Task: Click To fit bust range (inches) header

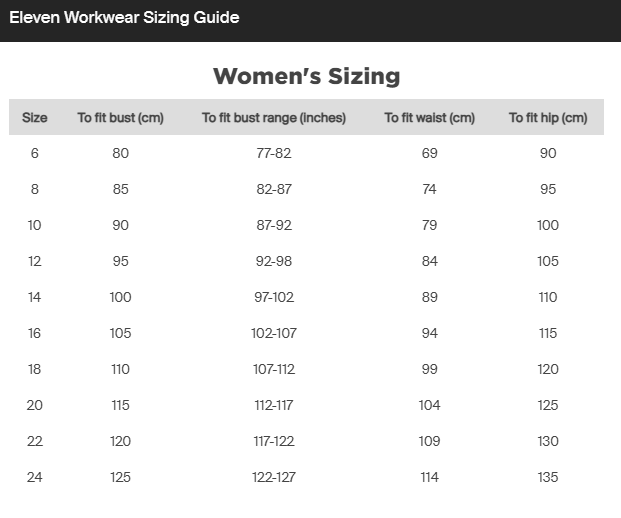Action: [273, 118]
